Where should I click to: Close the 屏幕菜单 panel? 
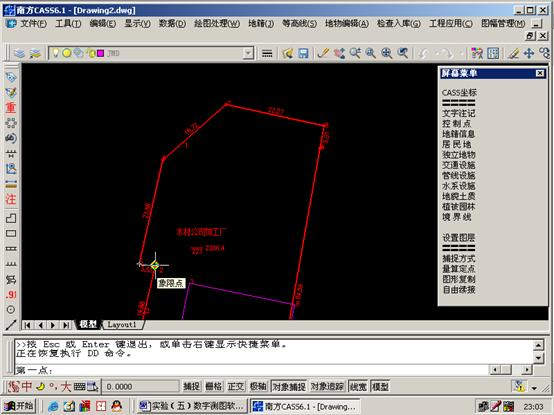[540, 73]
